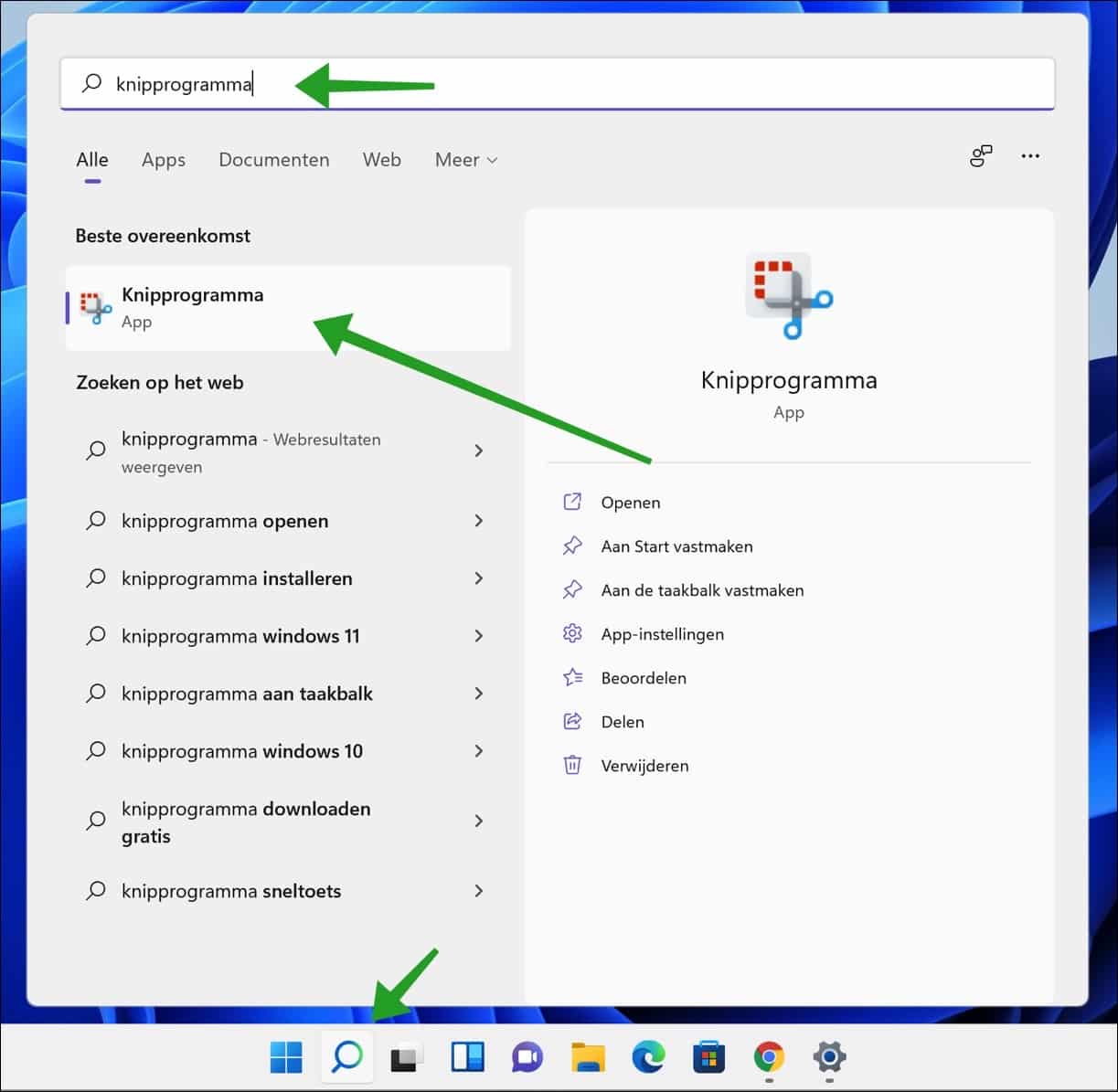Click the feedback icon near the top right
The image size is (1118, 1092).
coord(980,156)
